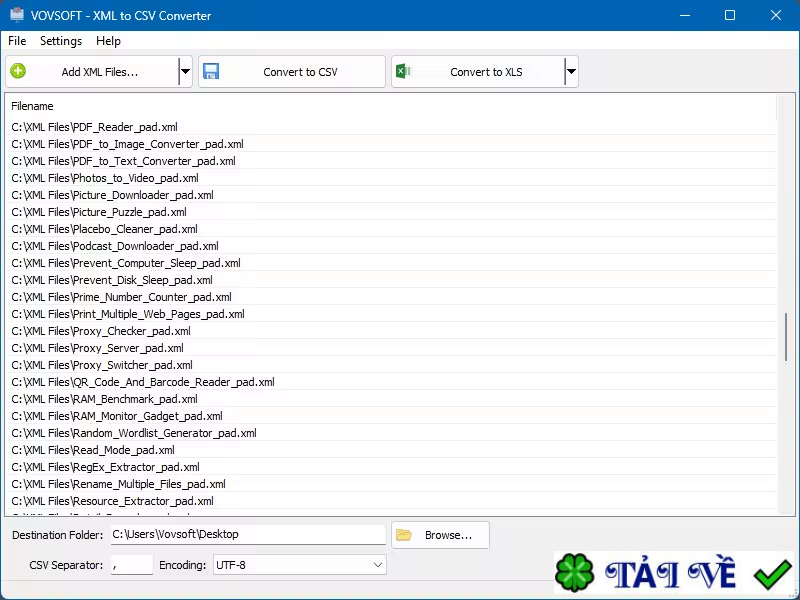Click the VOVSOFT app icon in title bar
This screenshot has height=600, width=800.
(16, 15)
